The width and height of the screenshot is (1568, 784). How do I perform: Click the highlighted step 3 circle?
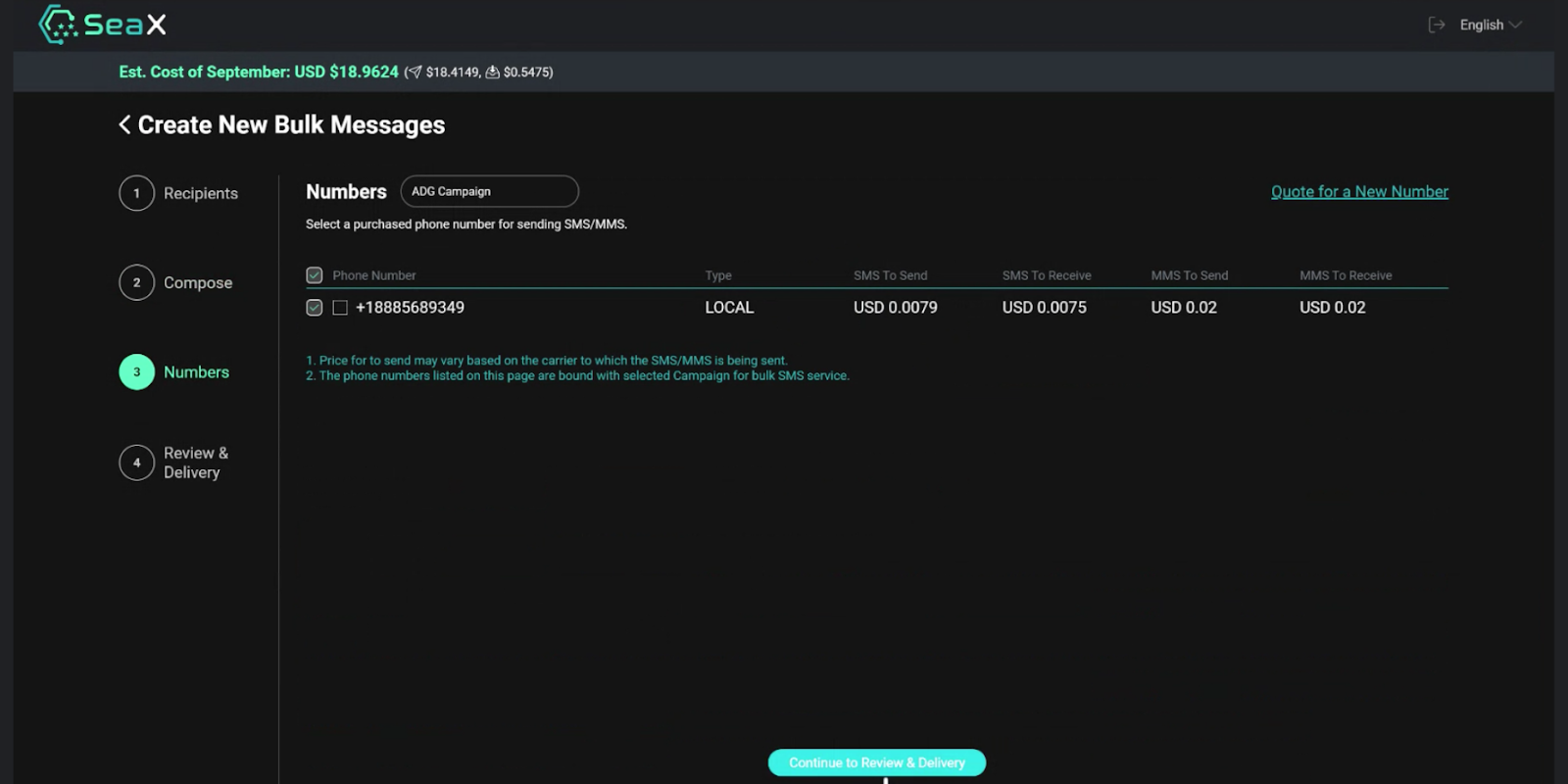pyautogui.click(x=136, y=372)
